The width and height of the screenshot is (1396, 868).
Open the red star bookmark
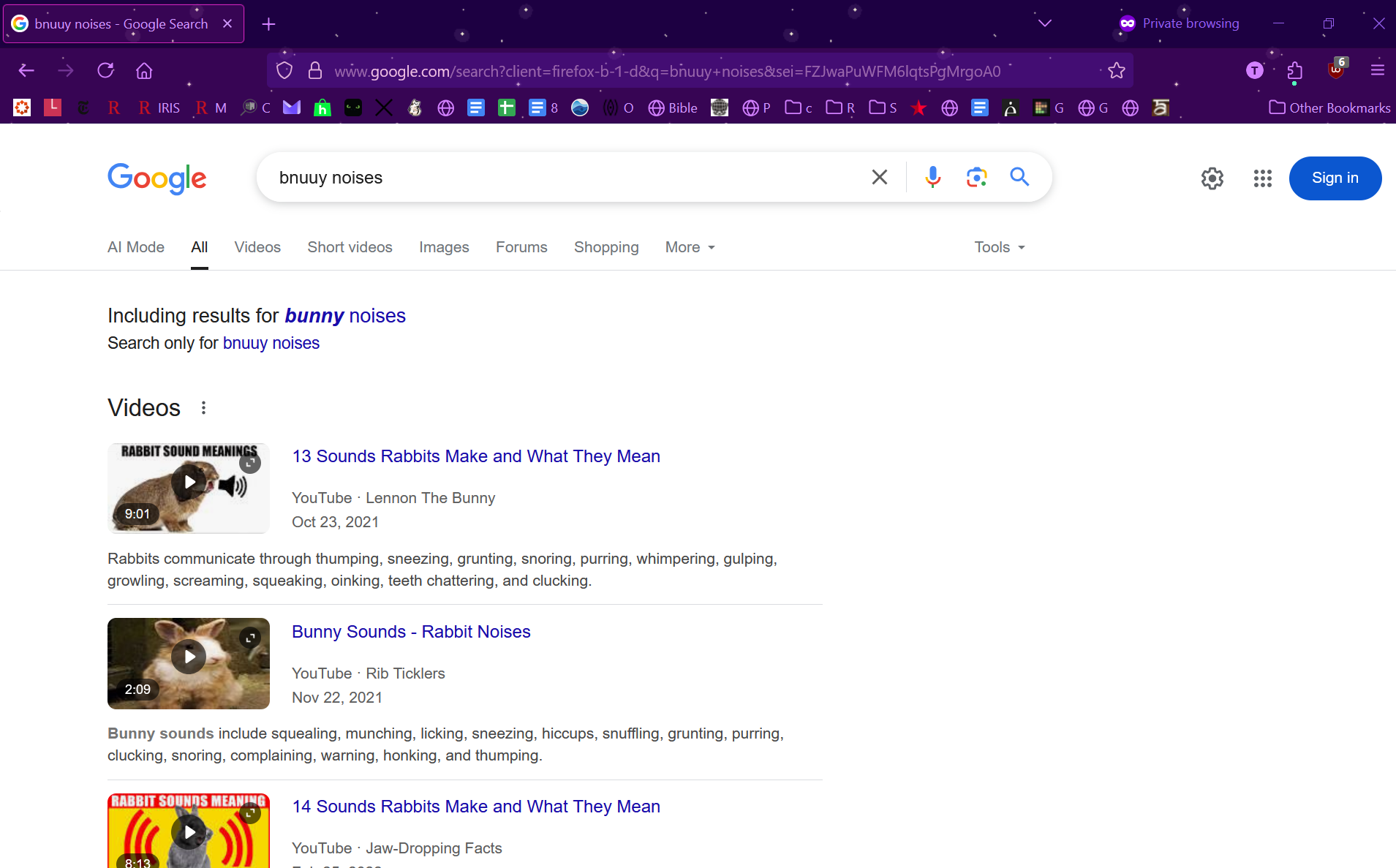pyautogui.click(x=918, y=107)
